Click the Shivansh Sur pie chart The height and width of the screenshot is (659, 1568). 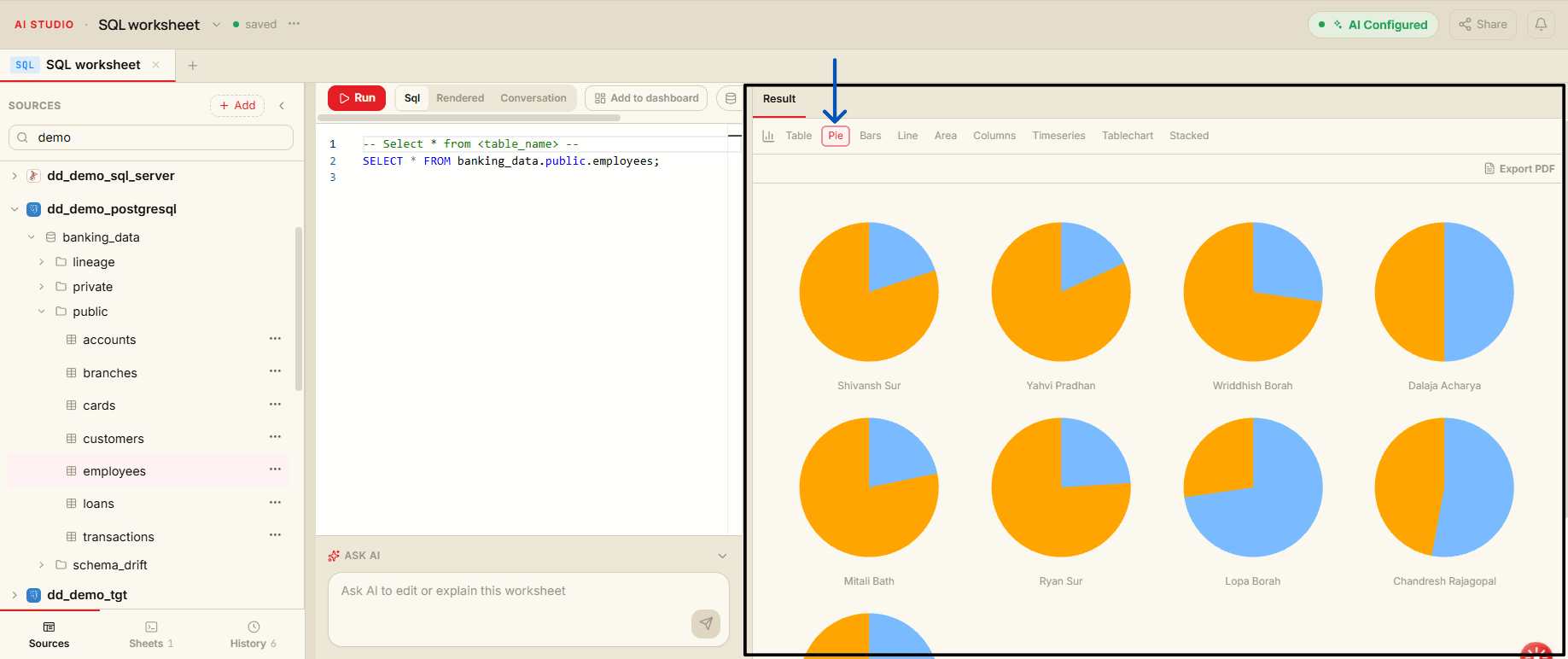tap(869, 292)
